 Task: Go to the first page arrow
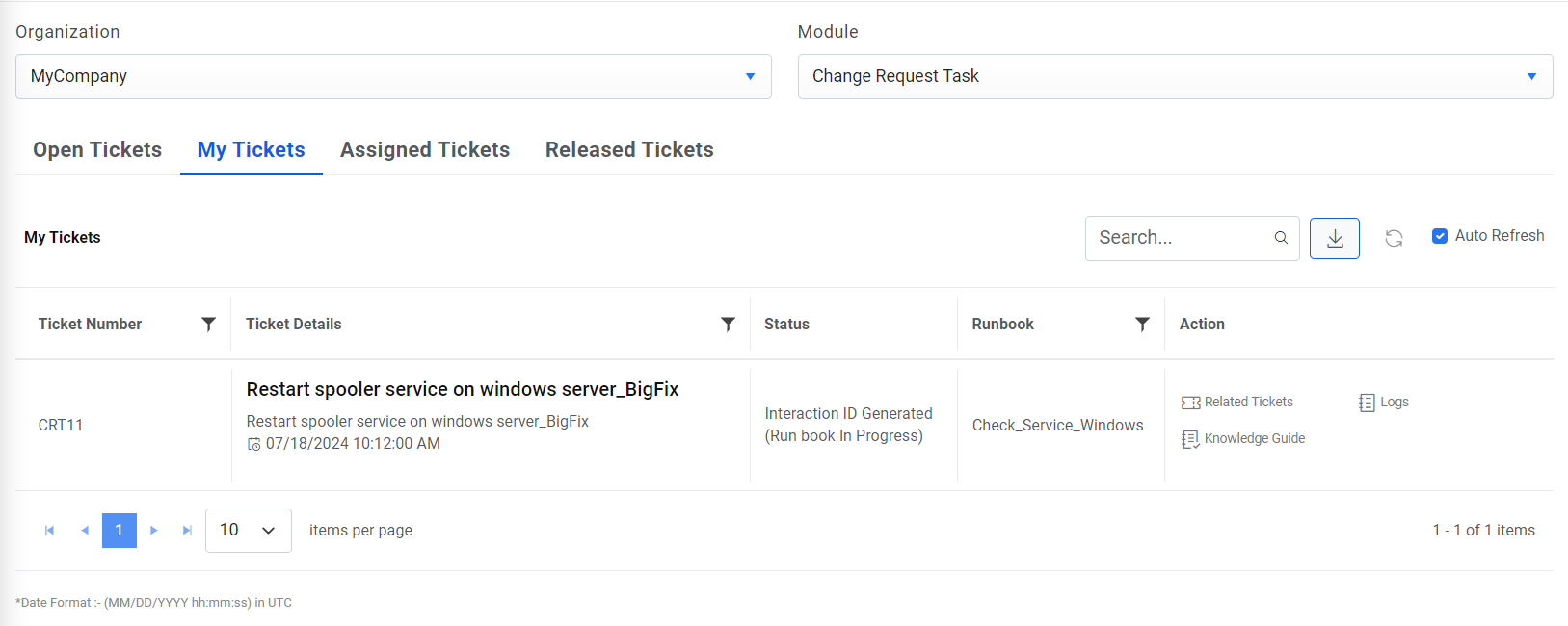pyautogui.click(x=50, y=531)
